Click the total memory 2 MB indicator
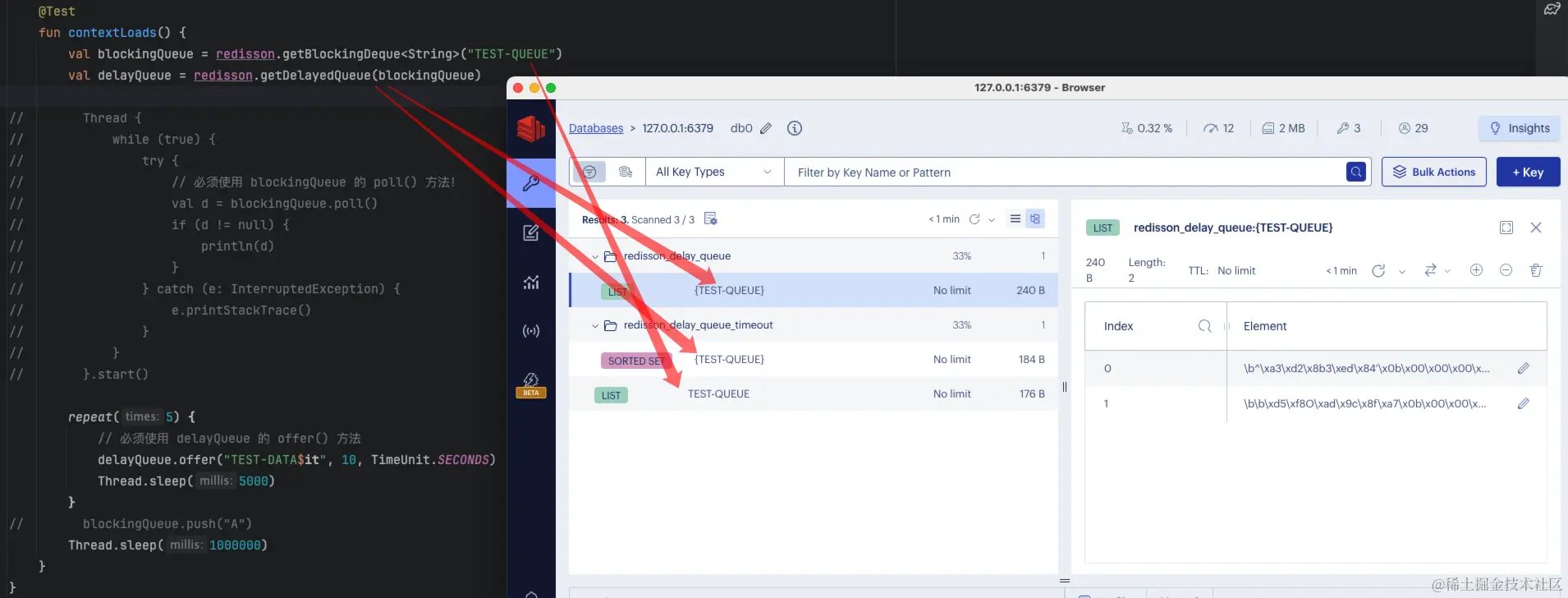Screen dimensions: 1568x598 point(1283,128)
